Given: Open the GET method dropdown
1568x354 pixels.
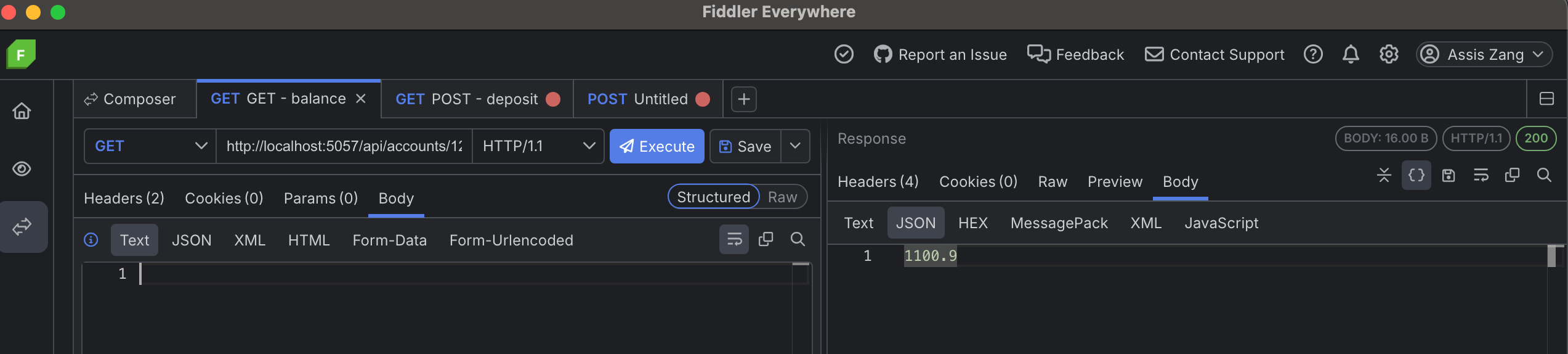Looking at the screenshot, I should tap(150, 146).
